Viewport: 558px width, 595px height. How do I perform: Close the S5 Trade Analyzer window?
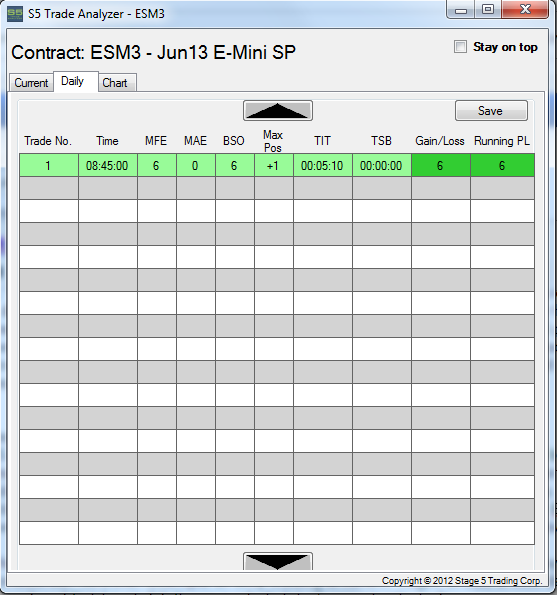[x=525, y=10]
